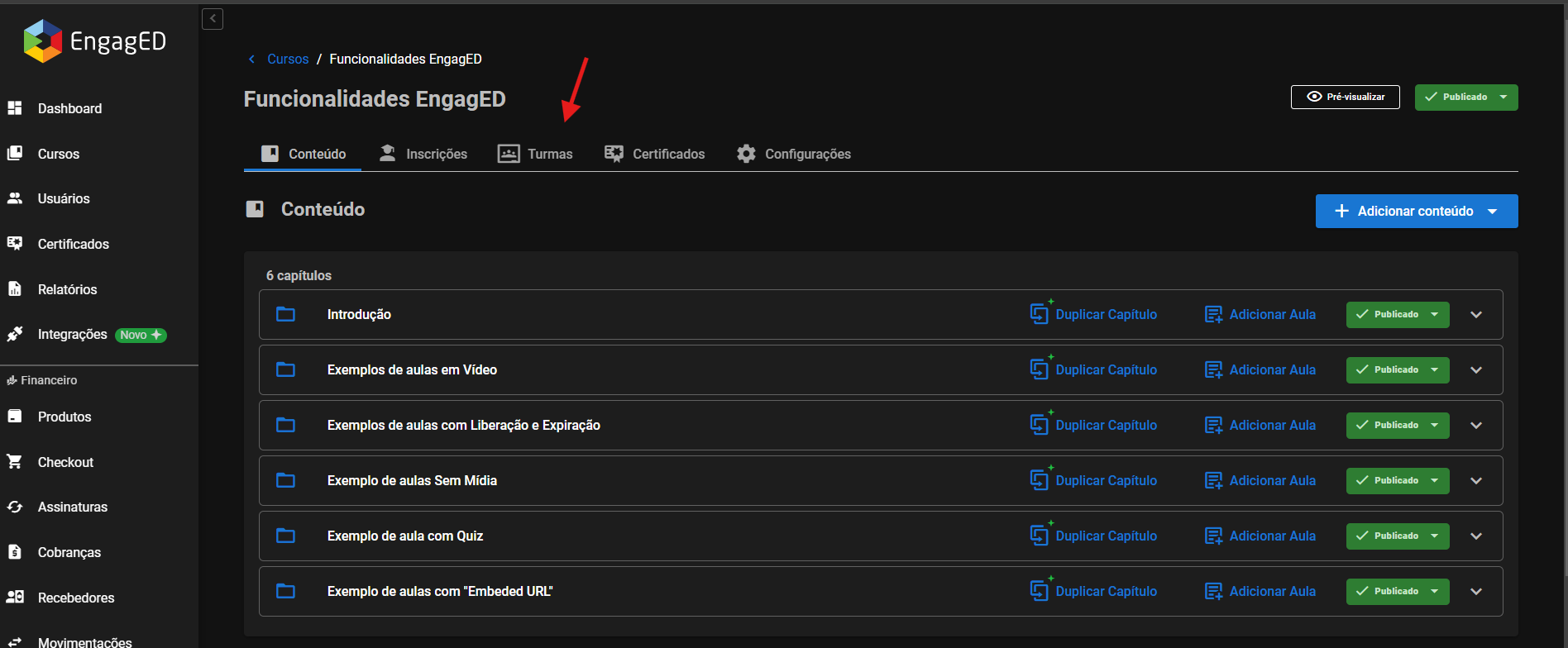Image resolution: width=1568 pixels, height=648 pixels.
Task: Click the Checkout cart icon in sidebar
Action: click(14, 462)
